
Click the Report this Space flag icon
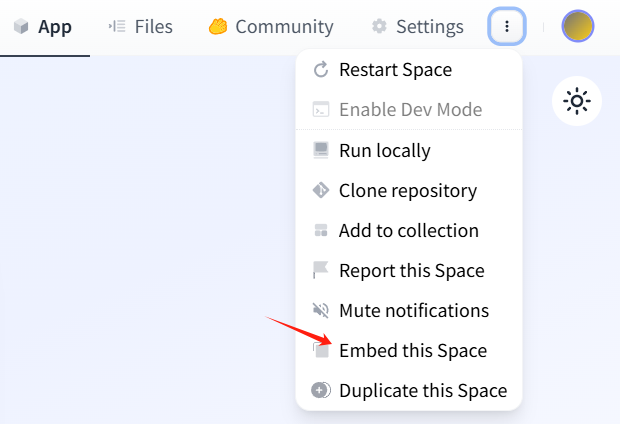321,270
